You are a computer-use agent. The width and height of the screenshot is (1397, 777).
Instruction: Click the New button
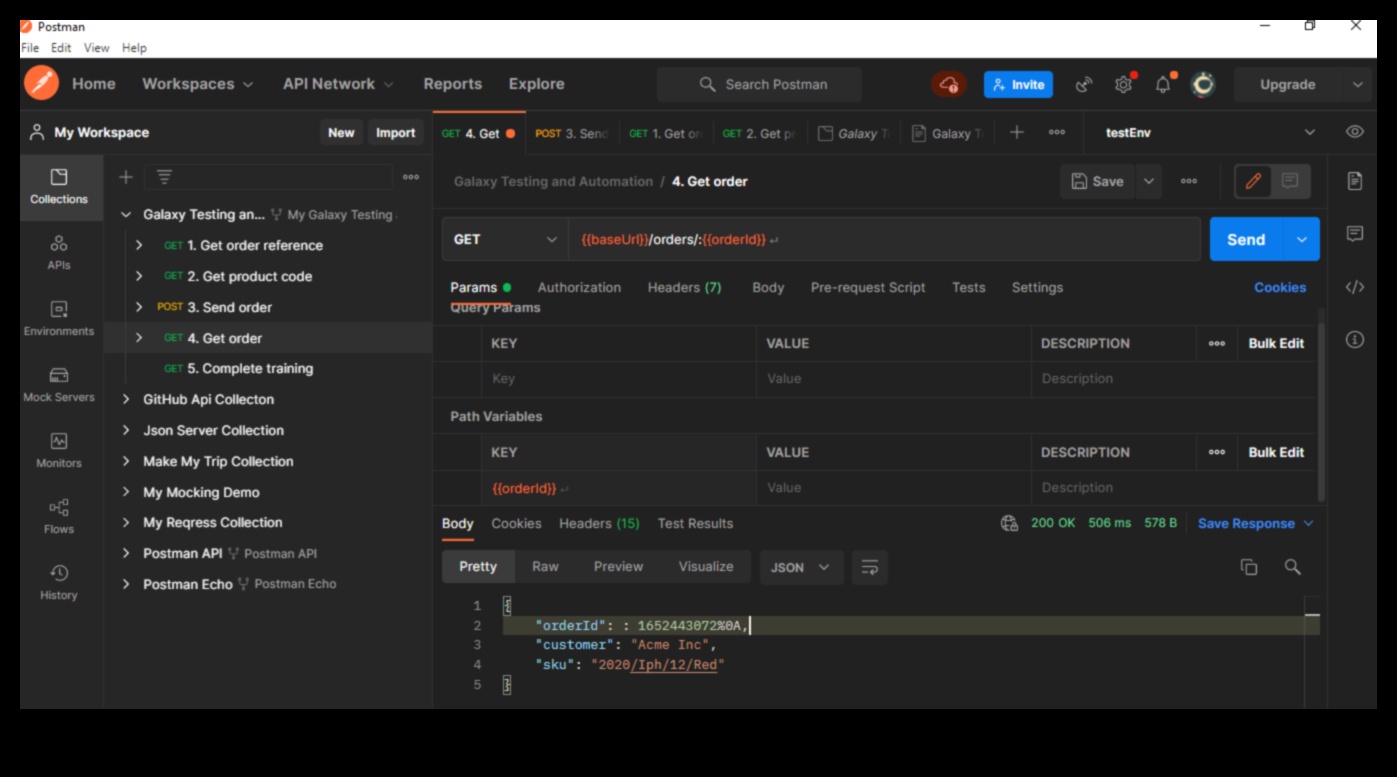[341, 132]
